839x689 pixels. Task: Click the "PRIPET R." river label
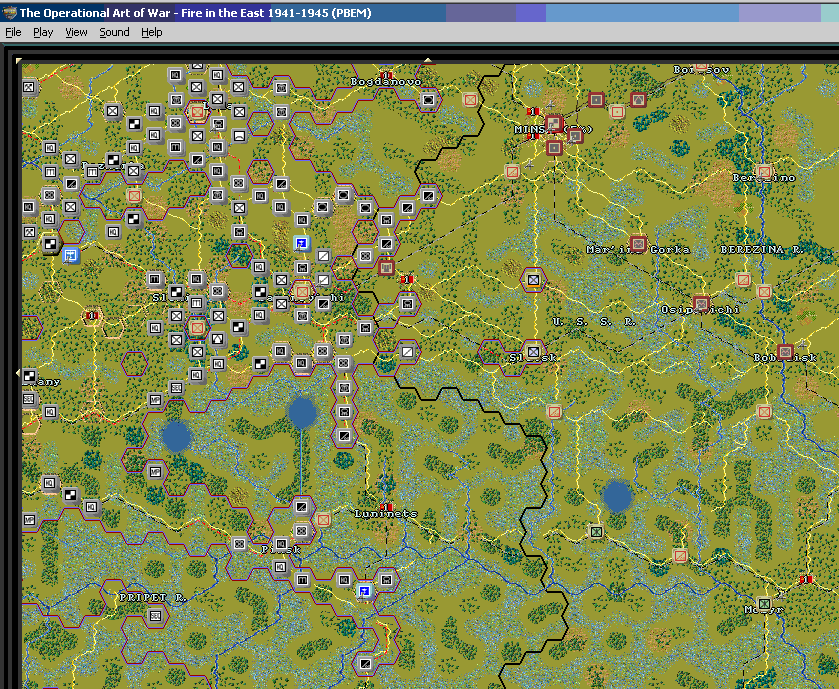pyautogui.click(x=152, y=598)
